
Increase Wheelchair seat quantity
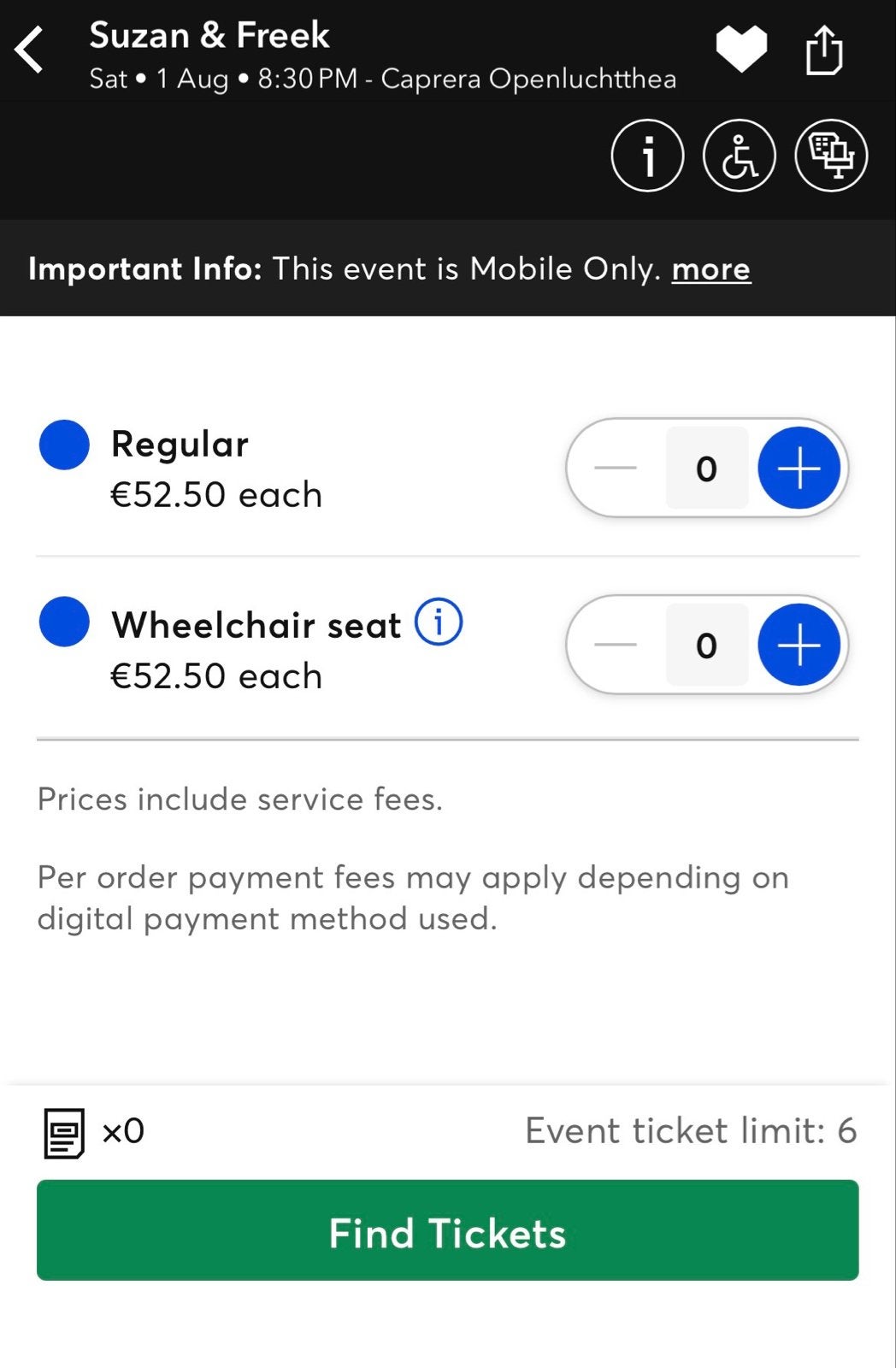coord(799,645)
